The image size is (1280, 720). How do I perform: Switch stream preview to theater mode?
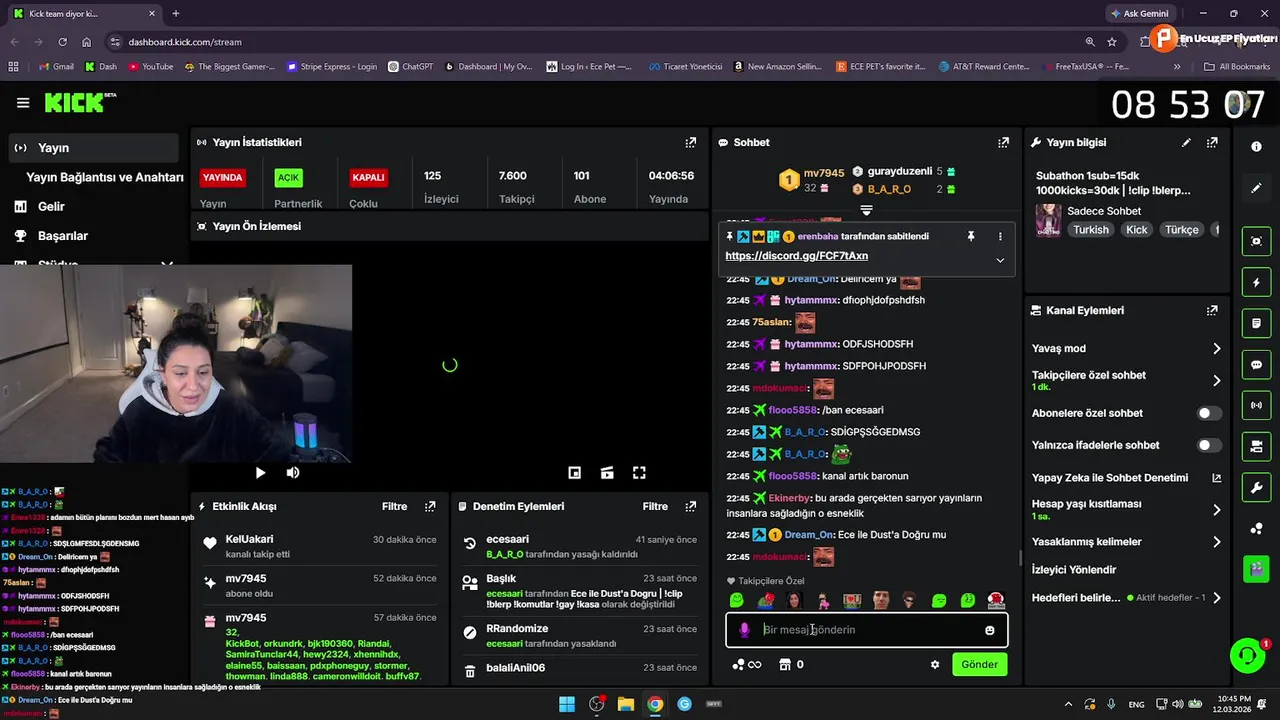point(607,473)
